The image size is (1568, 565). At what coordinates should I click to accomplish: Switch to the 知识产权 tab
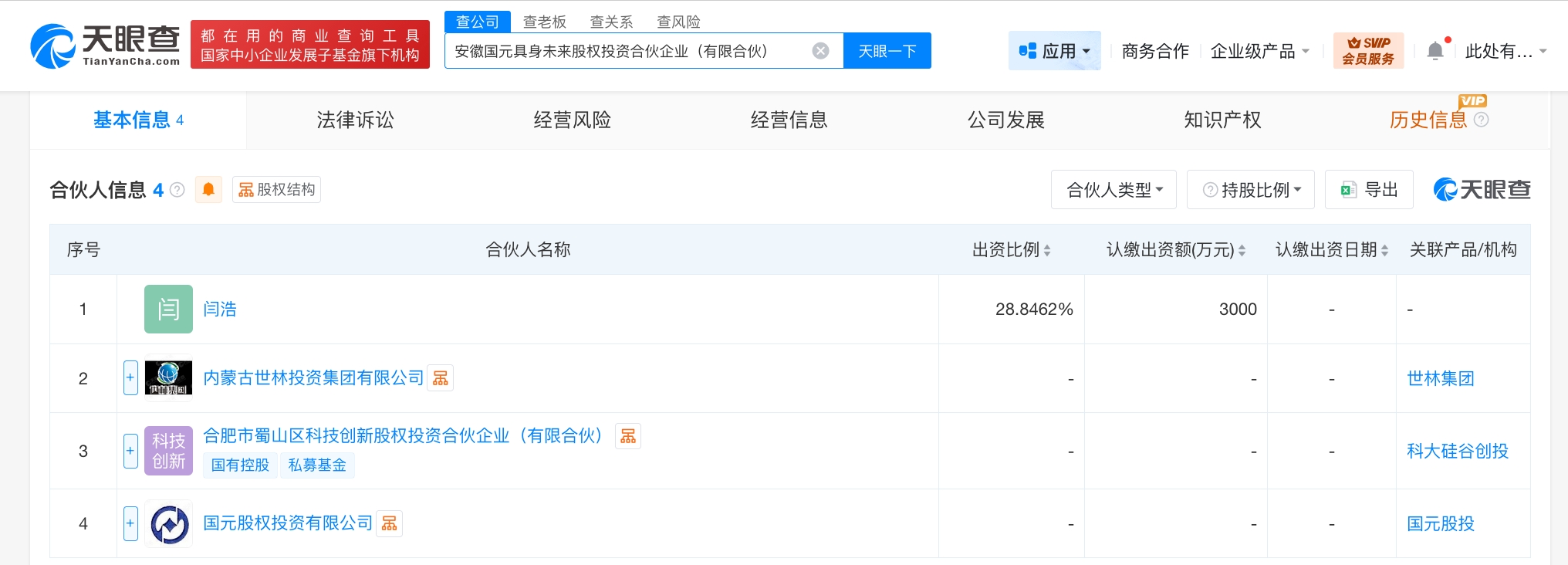[1222, 120]
